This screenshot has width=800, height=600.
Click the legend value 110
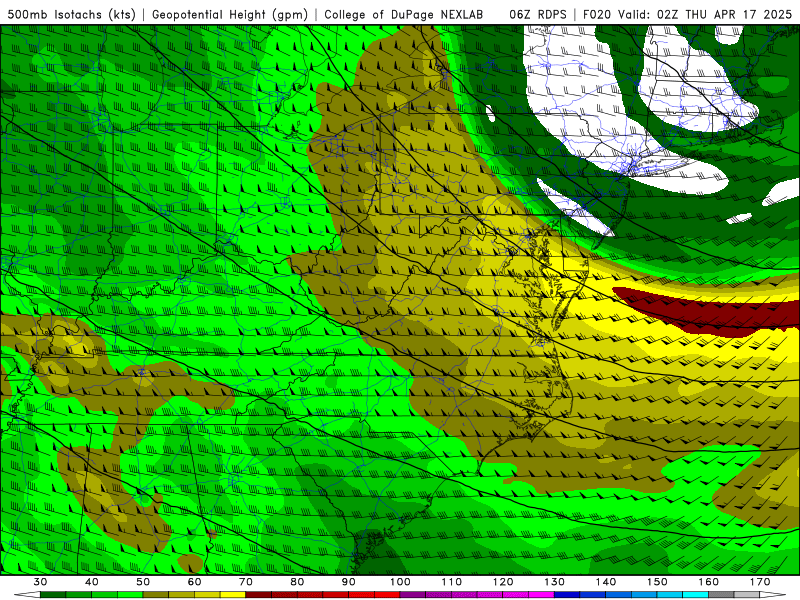[452, 582]
